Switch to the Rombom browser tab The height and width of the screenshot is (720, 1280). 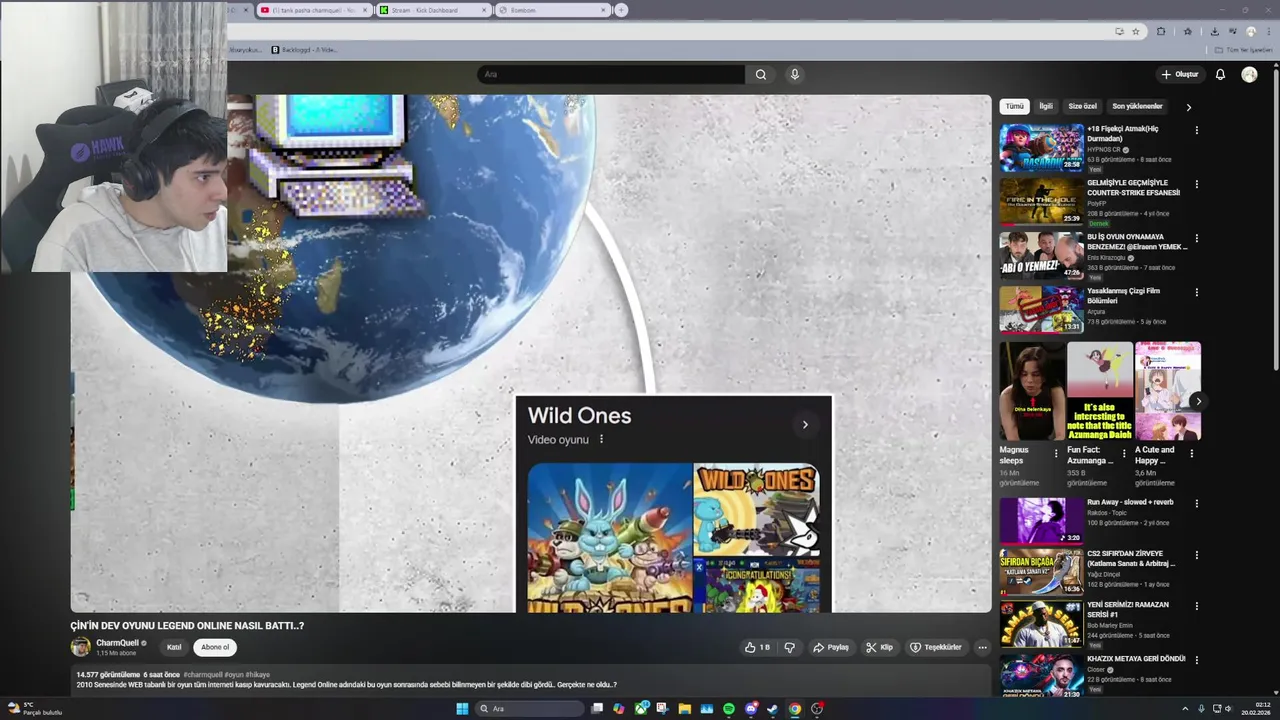pos(552,10)
